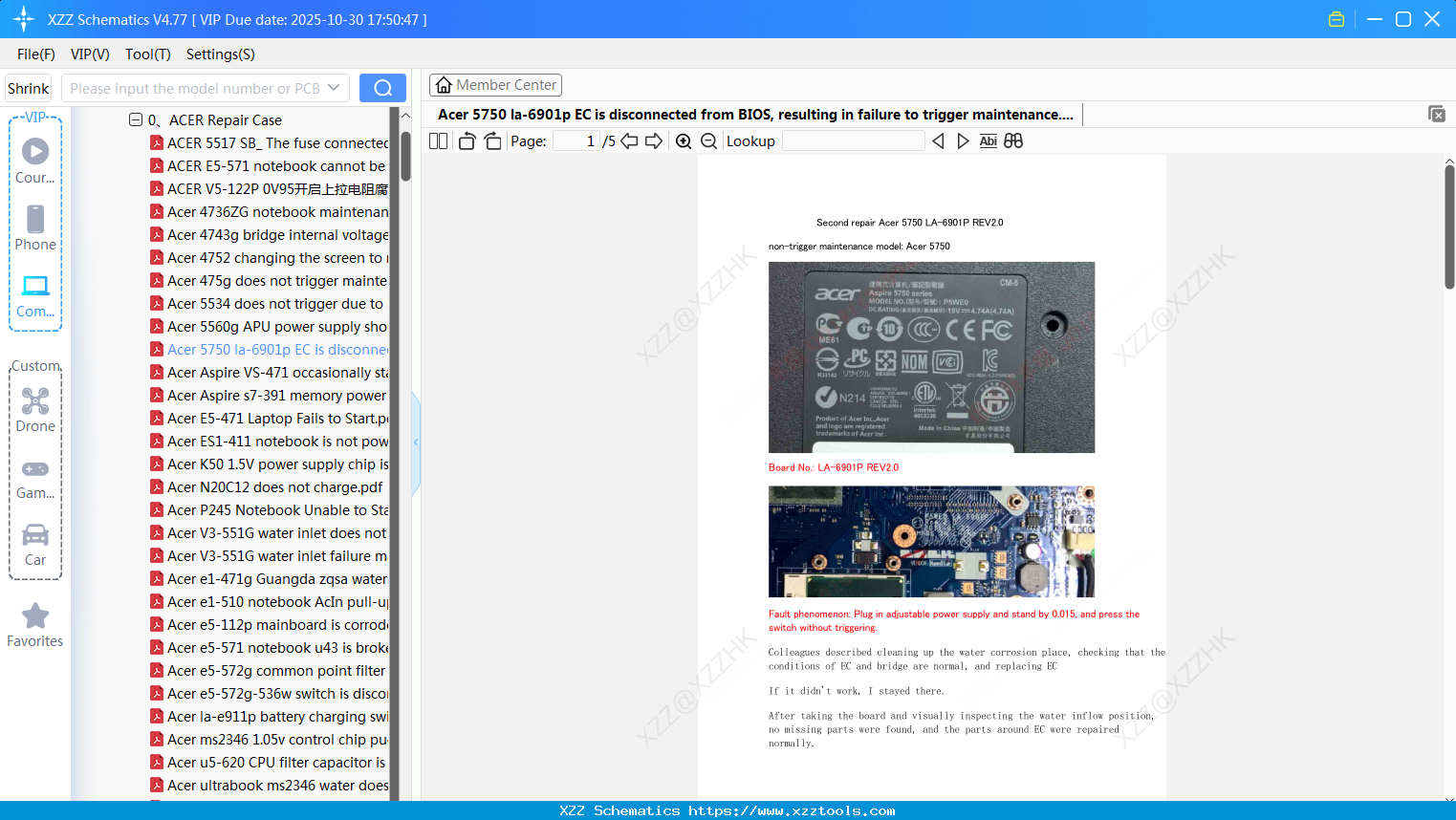Open Acer E5-471 Laptop Fails to Start

point(270,418)
